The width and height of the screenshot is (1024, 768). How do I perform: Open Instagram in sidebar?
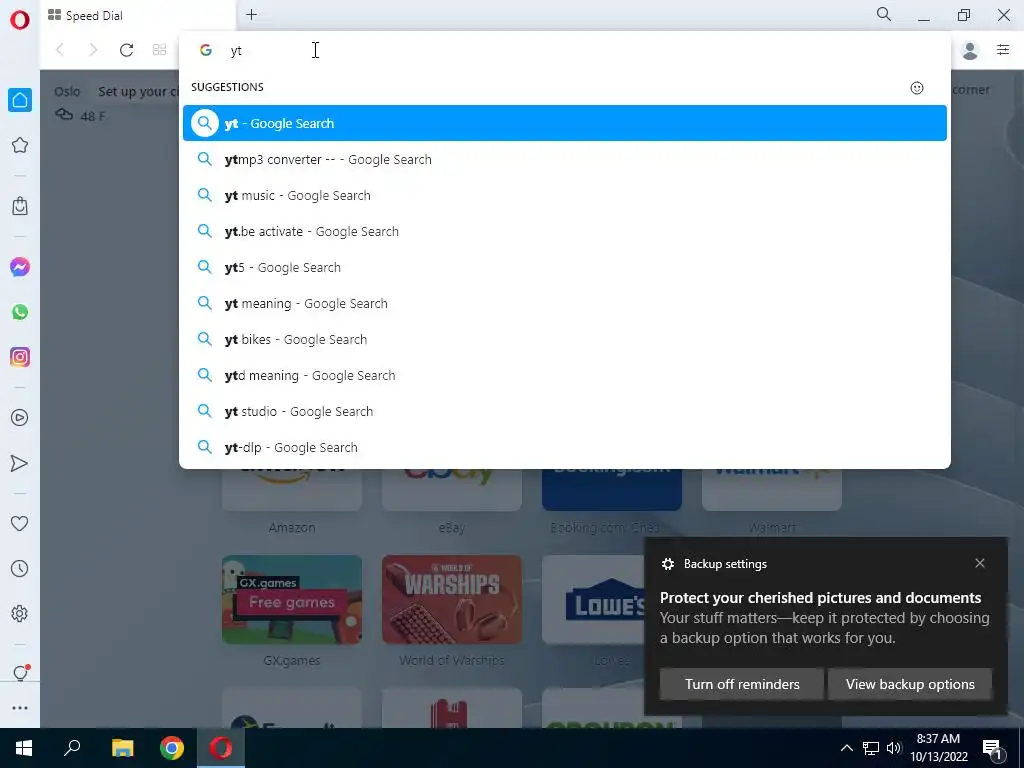coord(20,357)
